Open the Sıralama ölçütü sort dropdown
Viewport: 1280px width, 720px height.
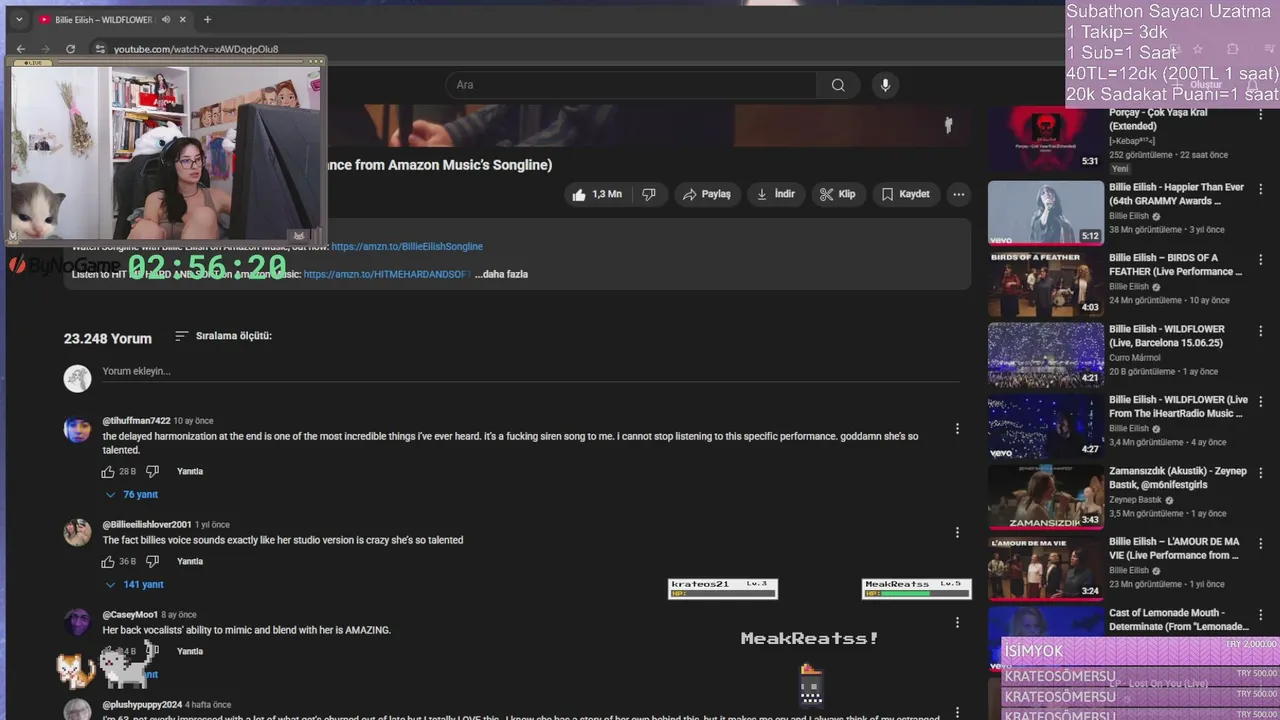tap(223, 336)
